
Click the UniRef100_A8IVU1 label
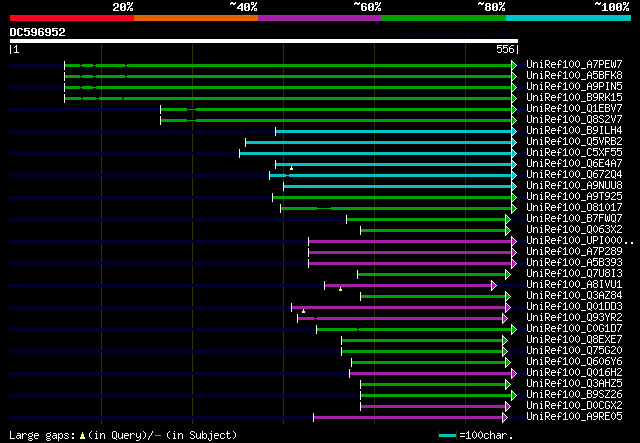574,285
